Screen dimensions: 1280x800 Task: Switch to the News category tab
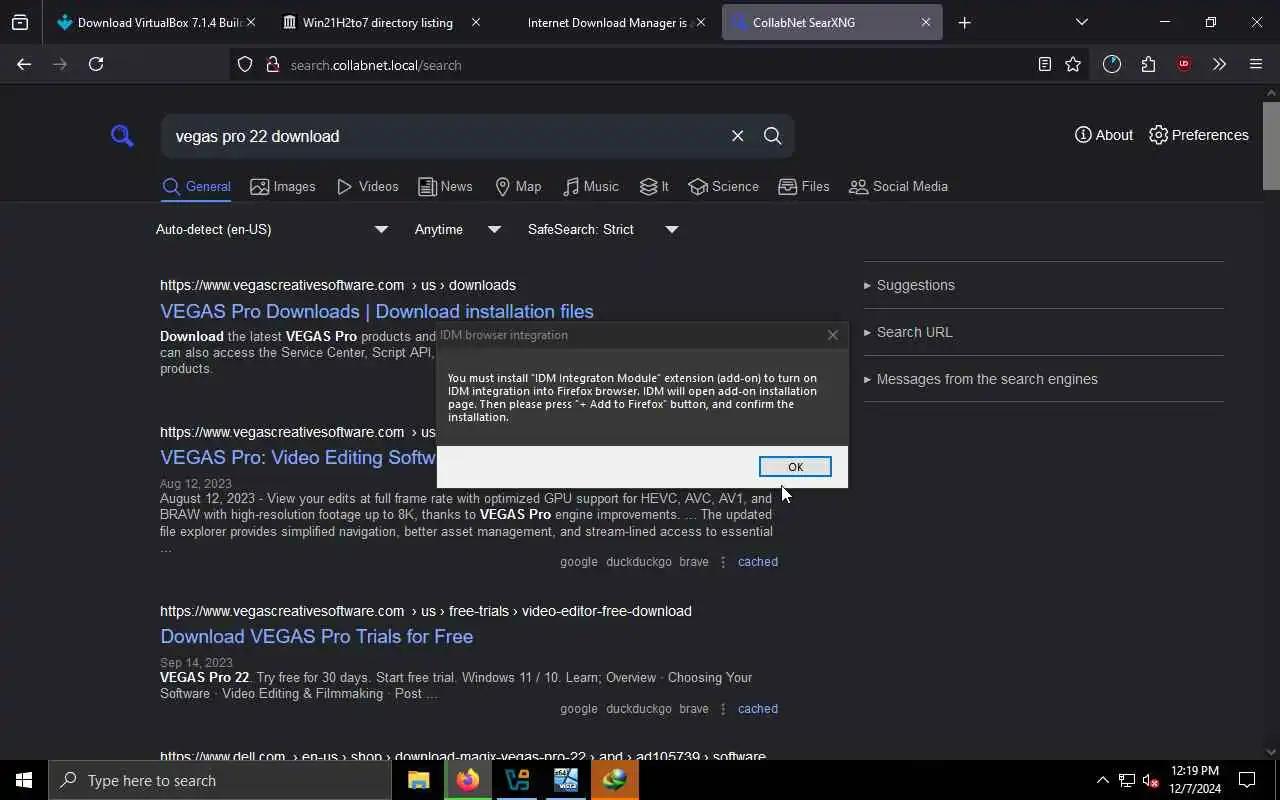[x=445, y=186]
